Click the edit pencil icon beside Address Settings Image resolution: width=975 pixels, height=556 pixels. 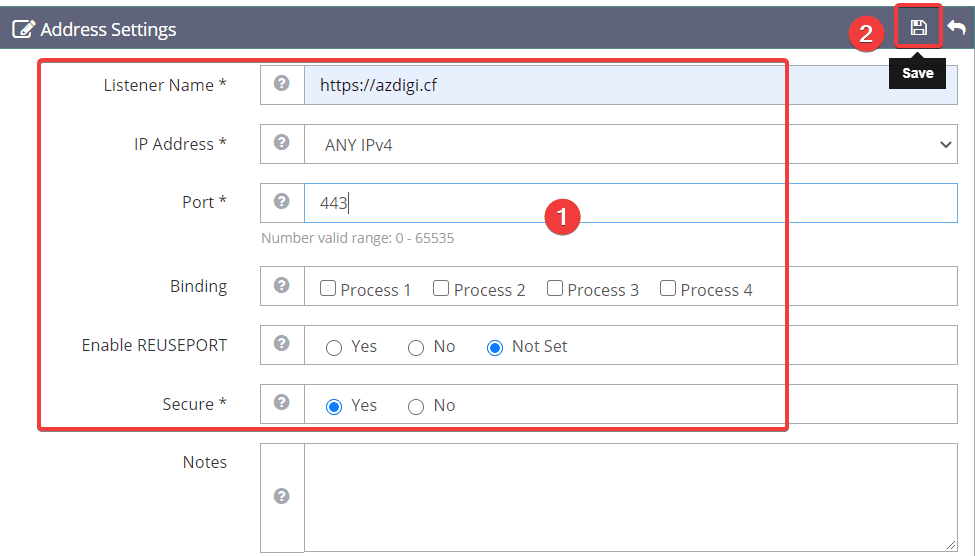(24, 29)
